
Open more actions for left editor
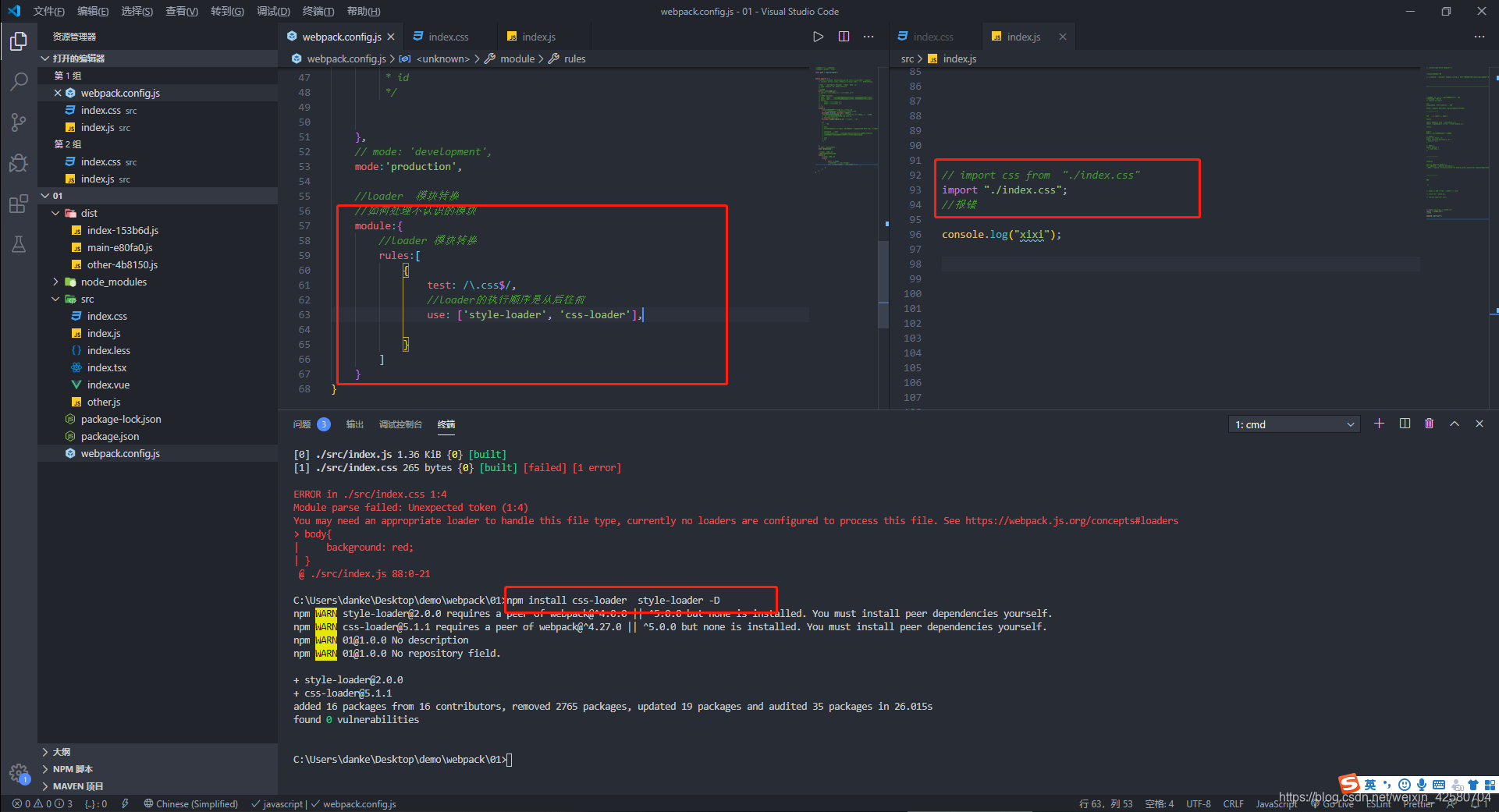(868, 37)
